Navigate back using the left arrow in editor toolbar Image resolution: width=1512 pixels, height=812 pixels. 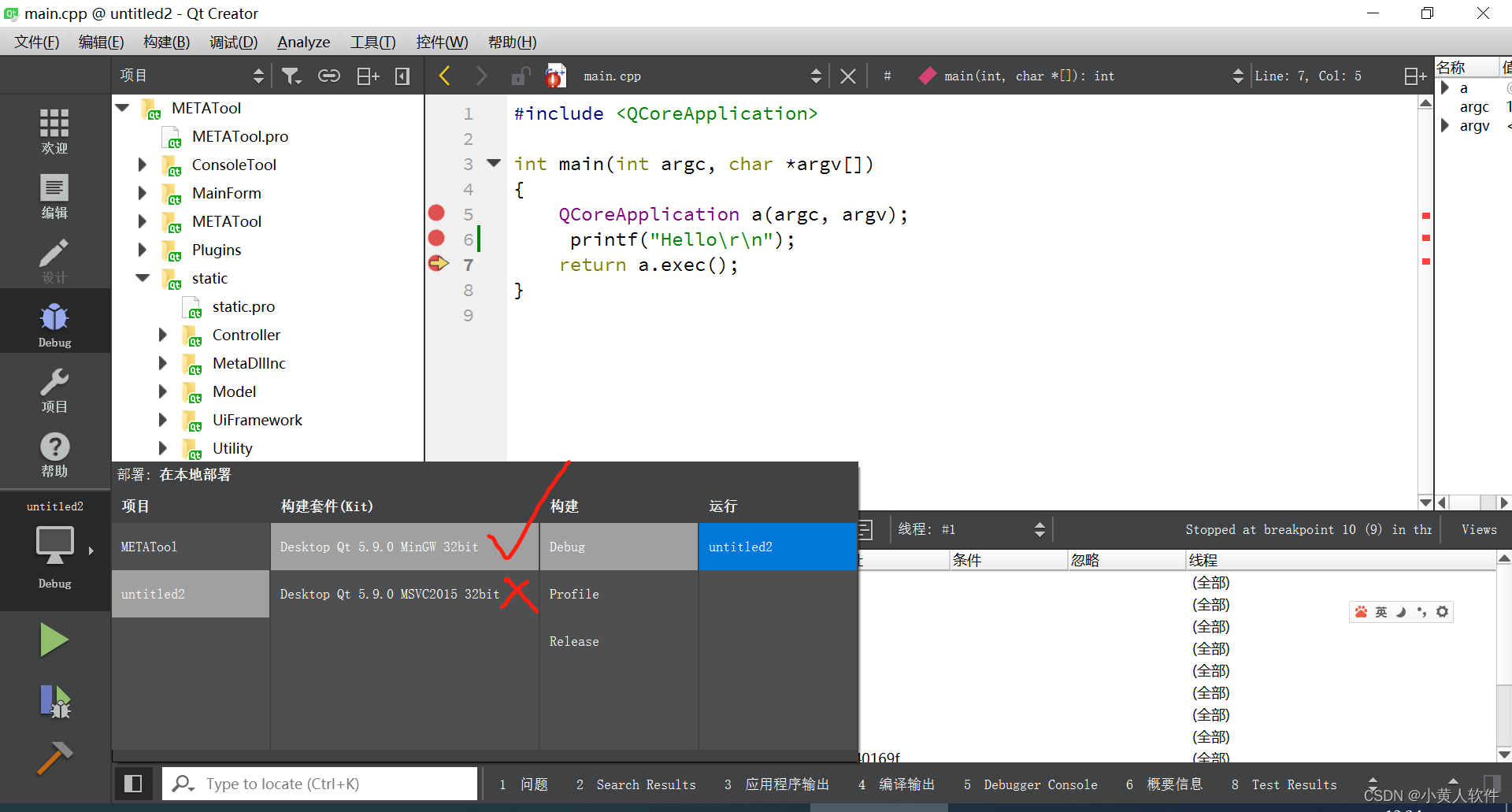(x=444, y=75)
